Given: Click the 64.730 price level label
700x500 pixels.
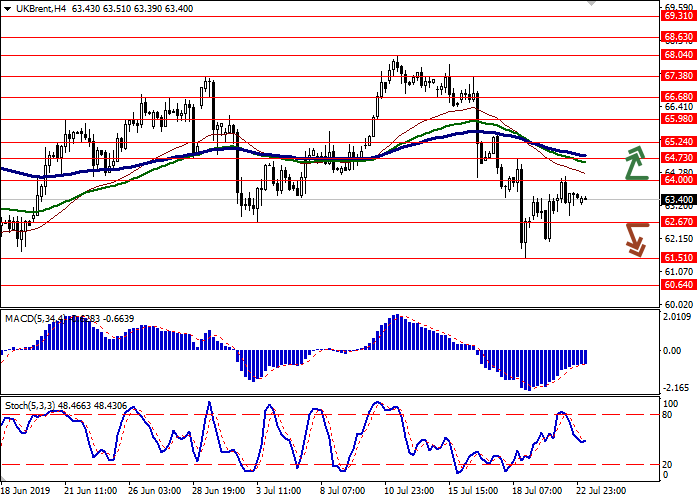Looking at the screenshot, I should point(678,157).
